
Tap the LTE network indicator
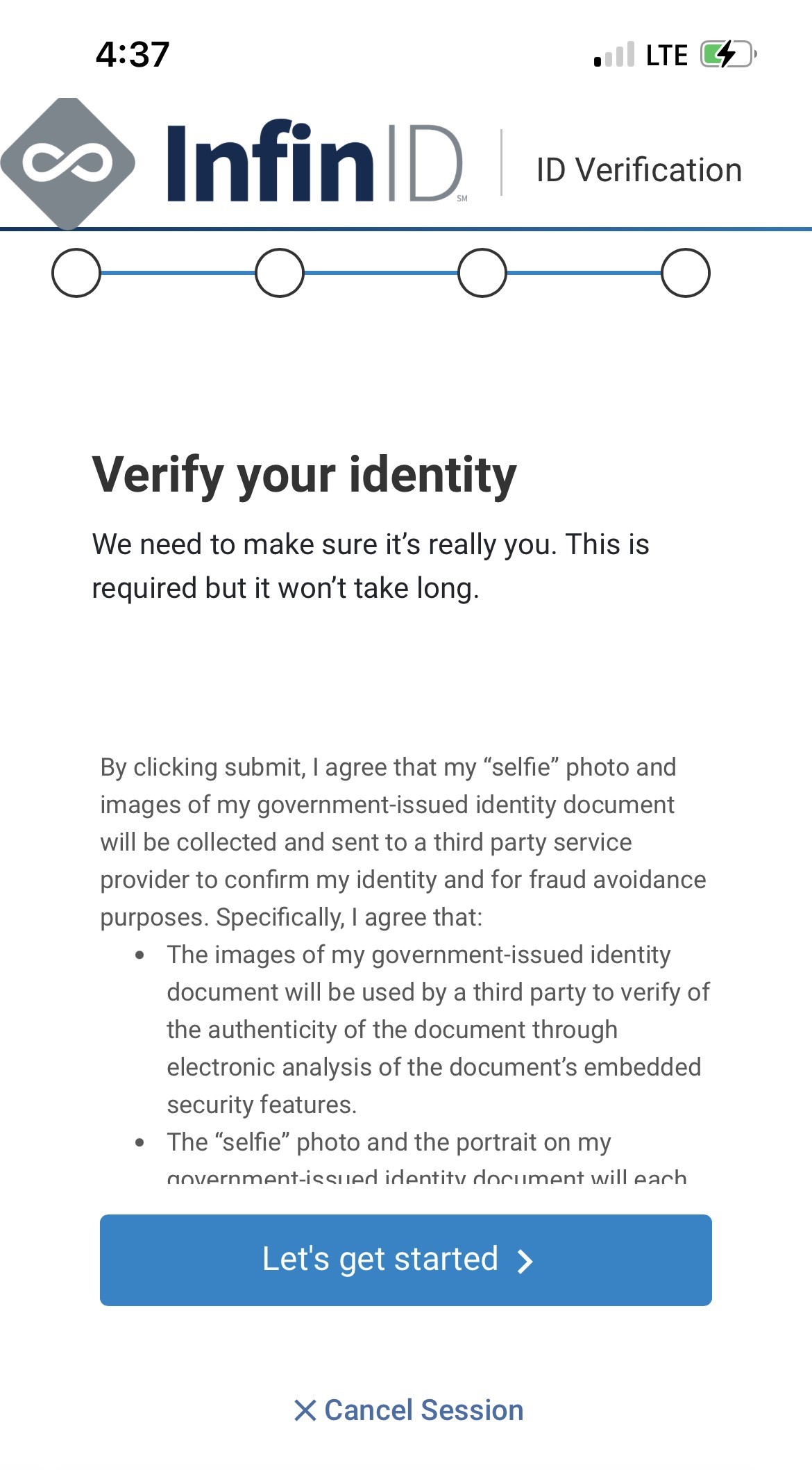click(x=666, y=55)
